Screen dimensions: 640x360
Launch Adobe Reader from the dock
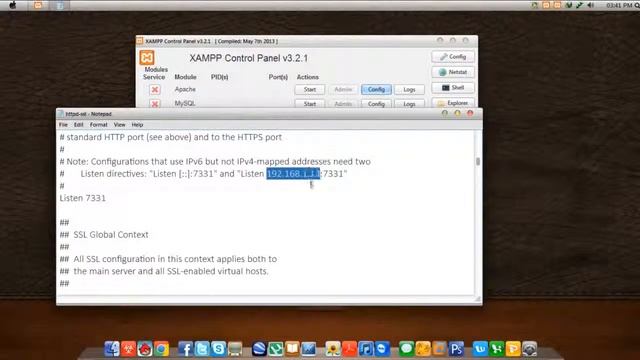click(x=349, y=349)
